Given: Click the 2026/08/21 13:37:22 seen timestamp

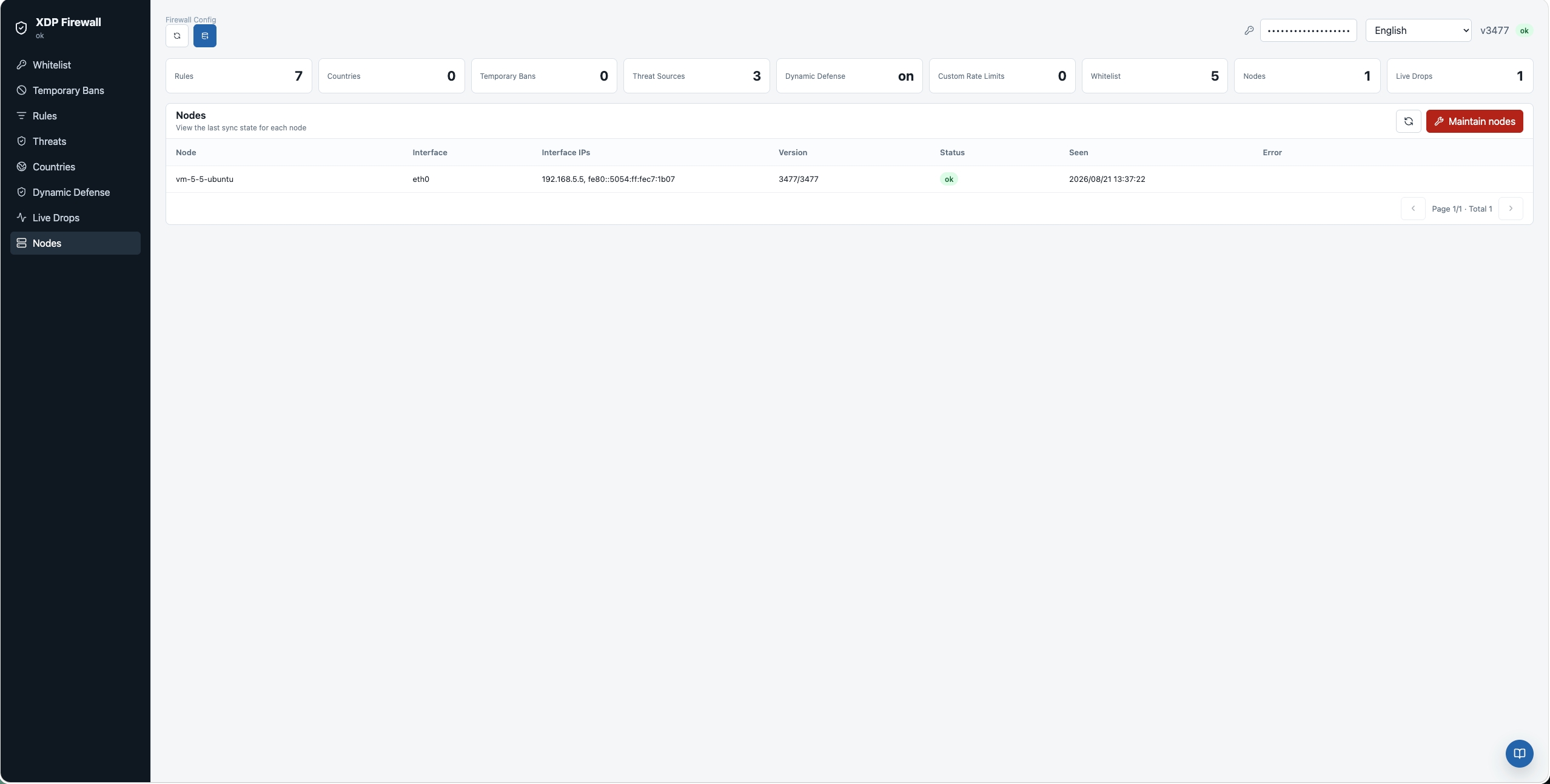Looking at the screenshot, I should click(x=1107, y=179).
